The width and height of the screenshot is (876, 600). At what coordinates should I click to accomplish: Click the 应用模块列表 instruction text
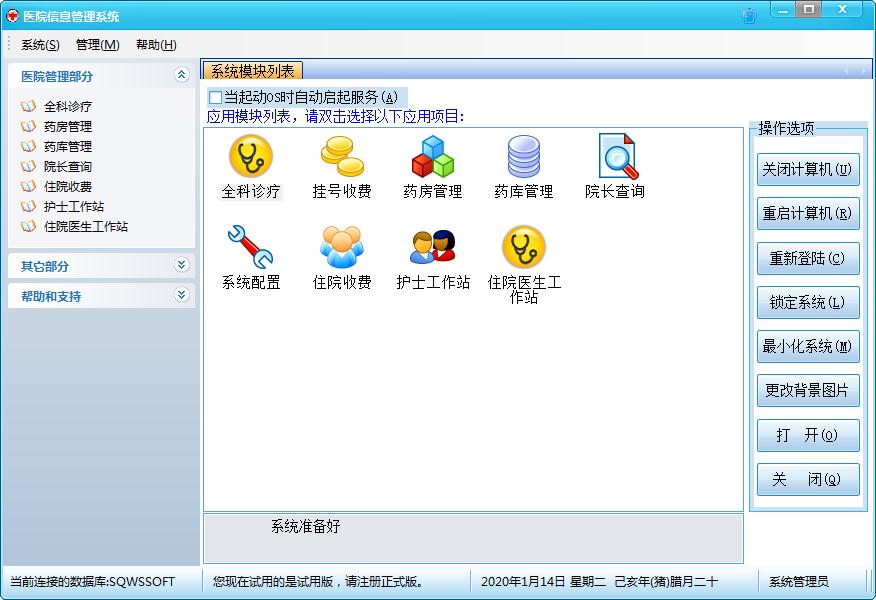coord(336,116)
